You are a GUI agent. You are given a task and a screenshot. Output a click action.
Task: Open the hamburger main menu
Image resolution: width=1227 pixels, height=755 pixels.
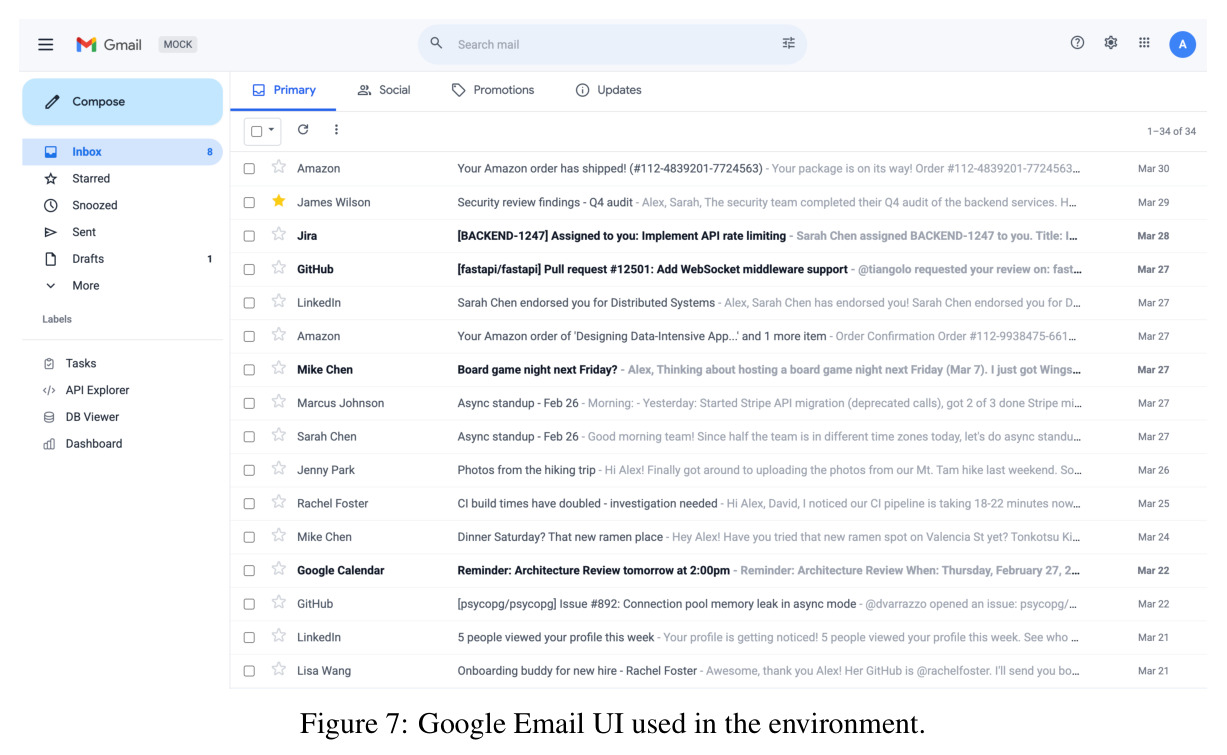coord(45,44)
